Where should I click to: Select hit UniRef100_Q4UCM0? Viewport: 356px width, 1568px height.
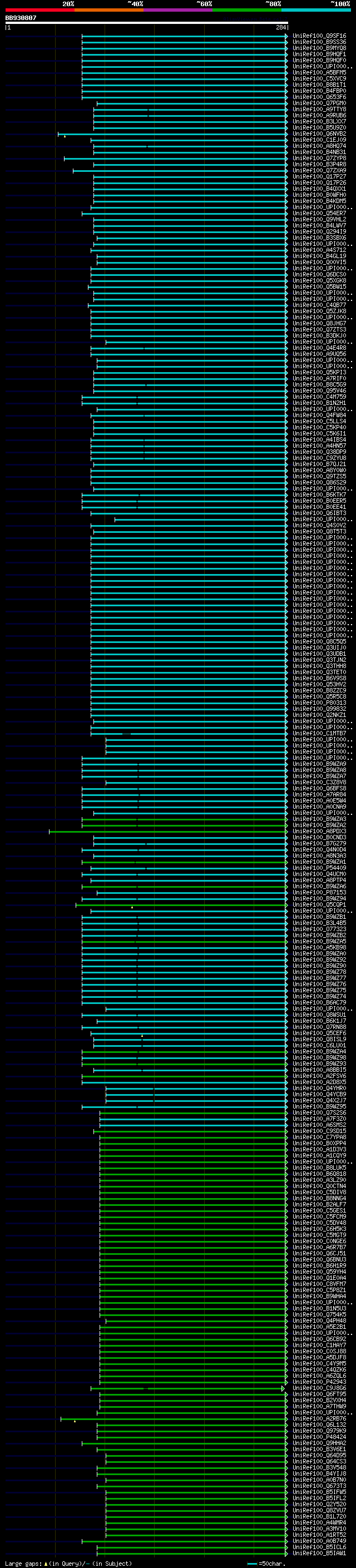tap(319, 874)
